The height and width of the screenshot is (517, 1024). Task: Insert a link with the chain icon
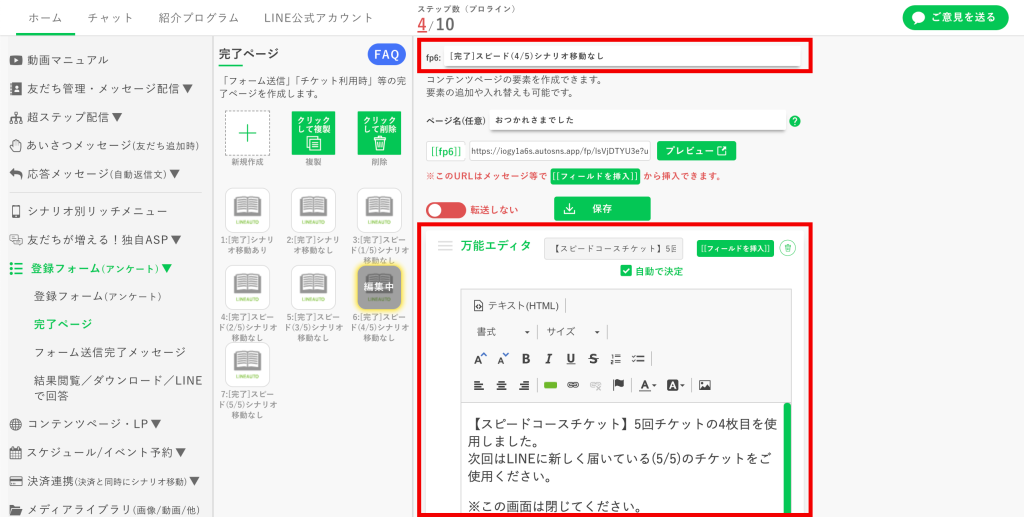coord(573,385)
